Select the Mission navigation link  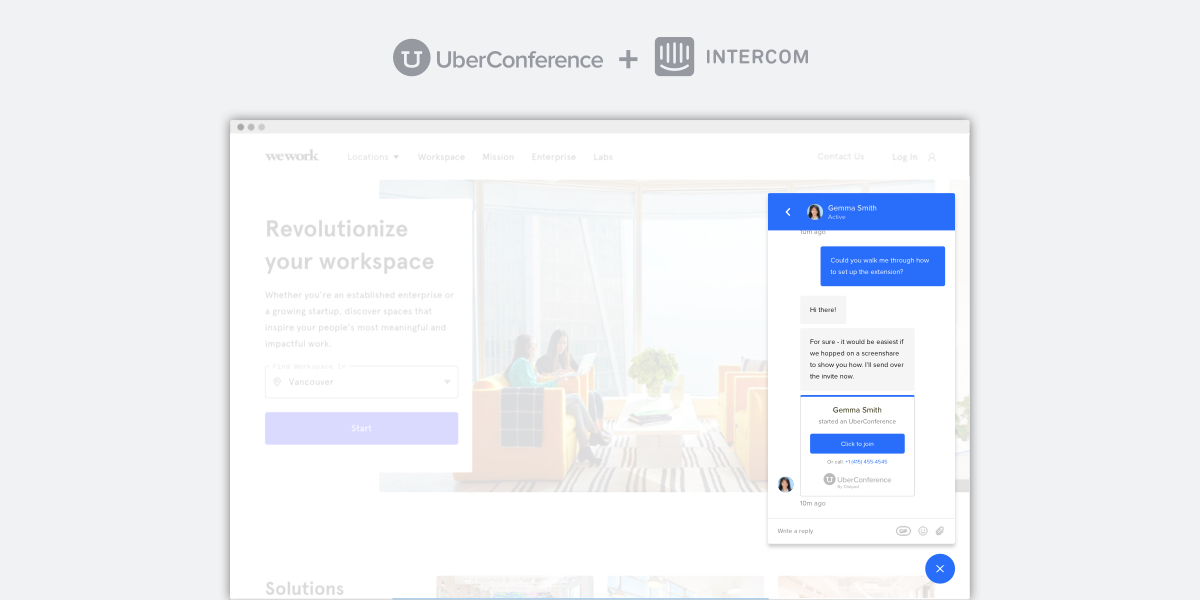point(498,157)
